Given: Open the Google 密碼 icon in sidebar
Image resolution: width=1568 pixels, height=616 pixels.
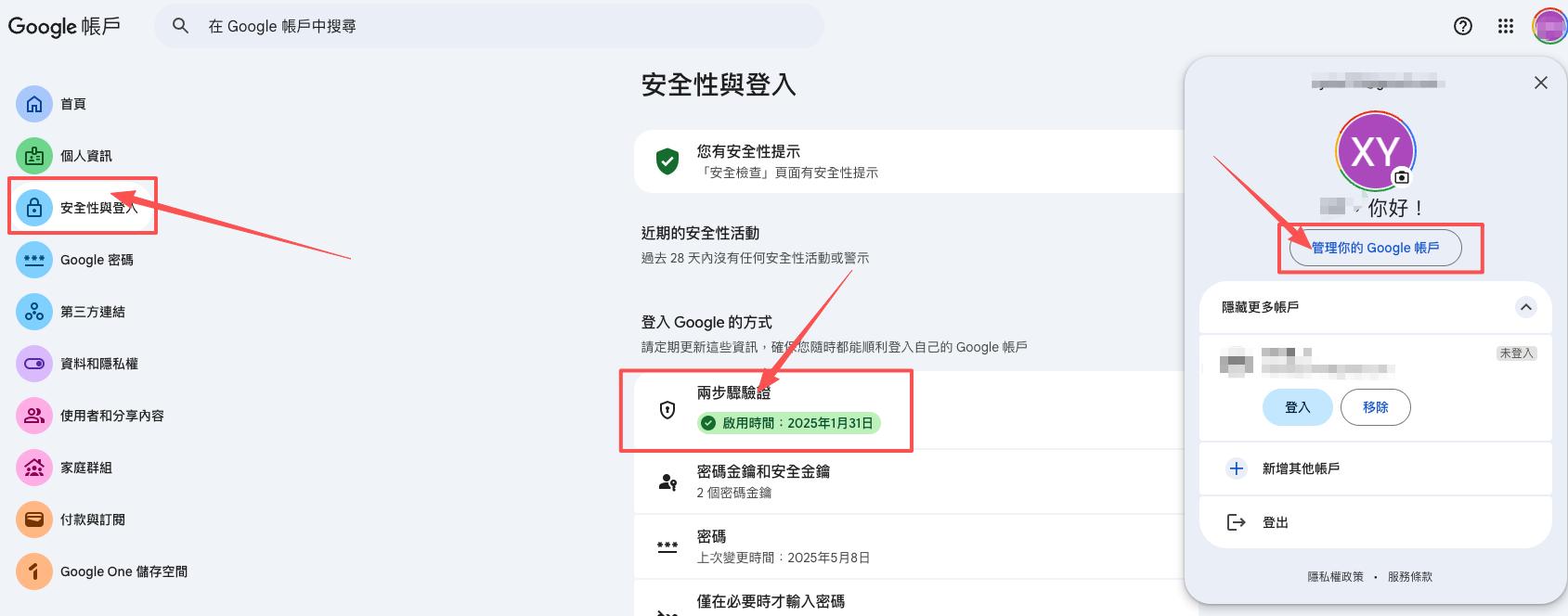Looking at the screenshot, I should (34, 260).
